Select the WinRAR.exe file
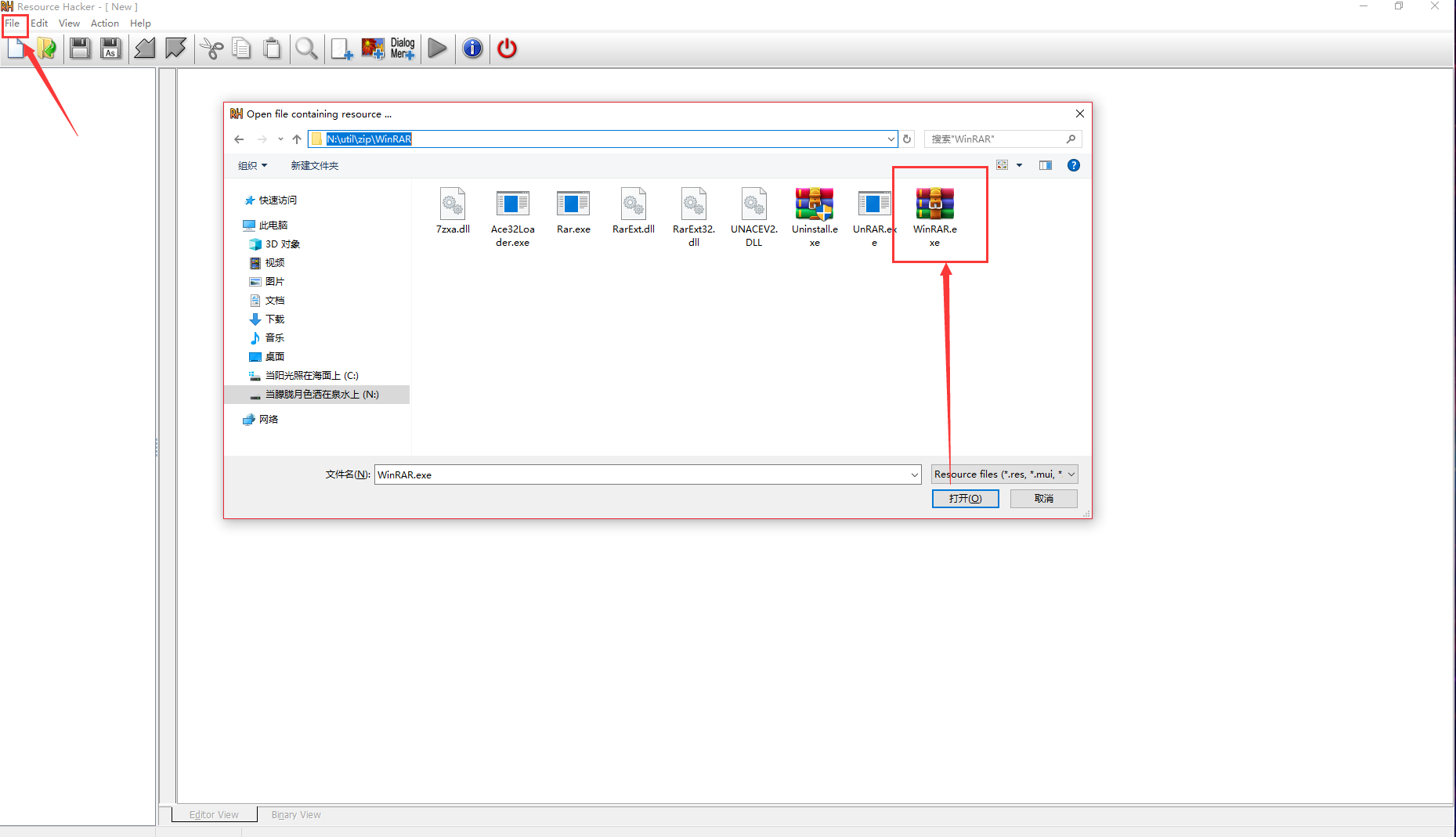The image size is (1456, 837). [x=934, y=218]
